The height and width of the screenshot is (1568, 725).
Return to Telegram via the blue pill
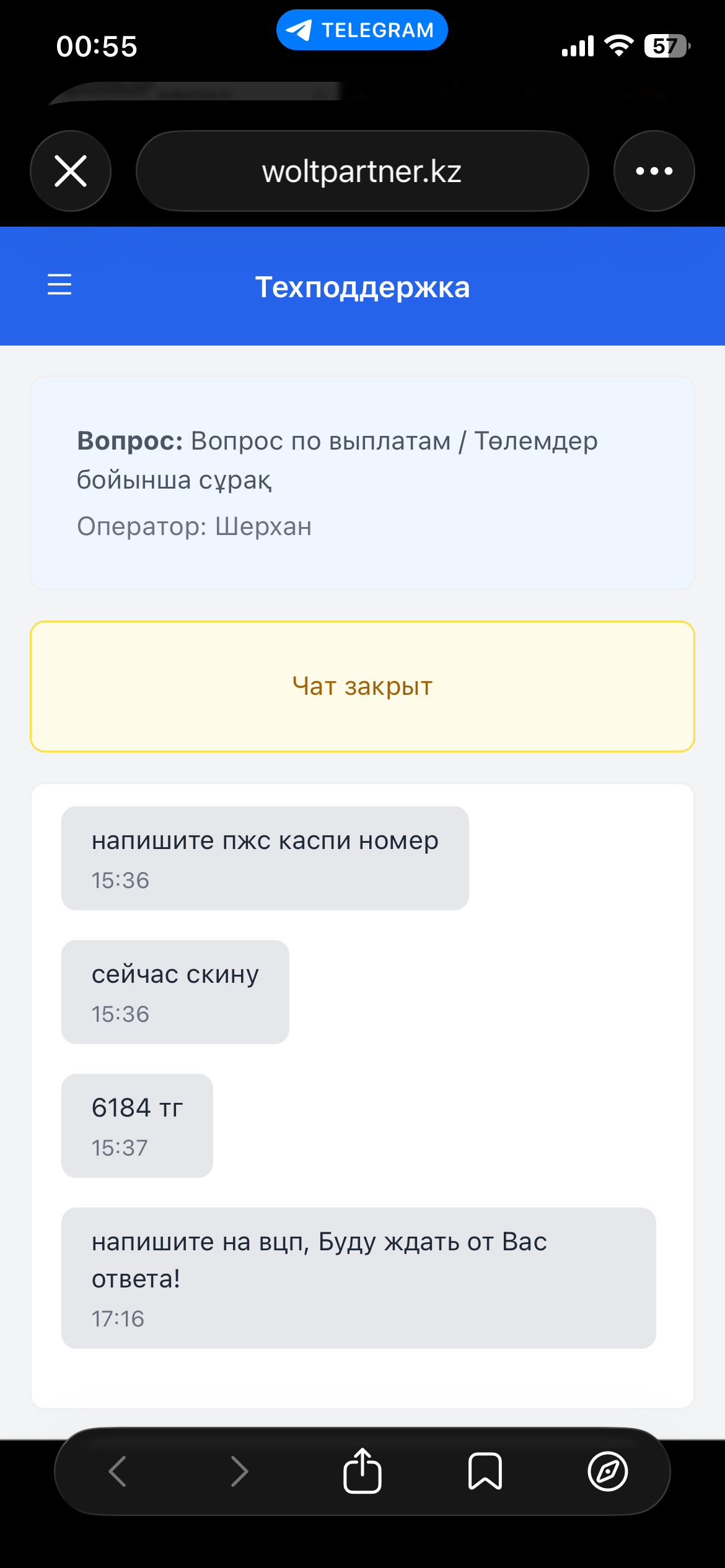click(362, 30)
